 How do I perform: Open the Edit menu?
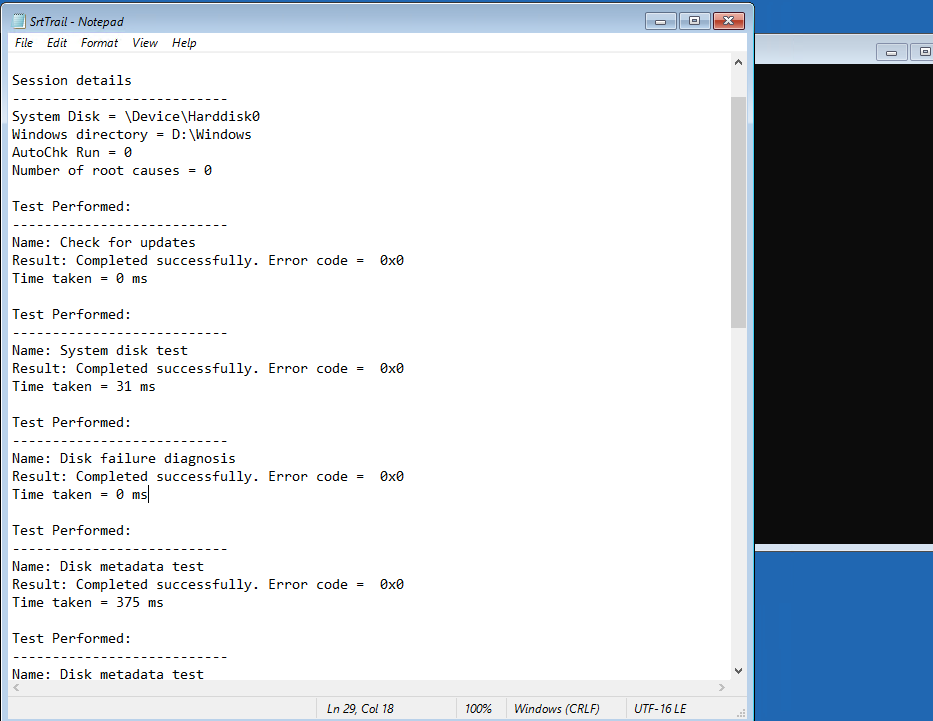click(x=57, y=43)
